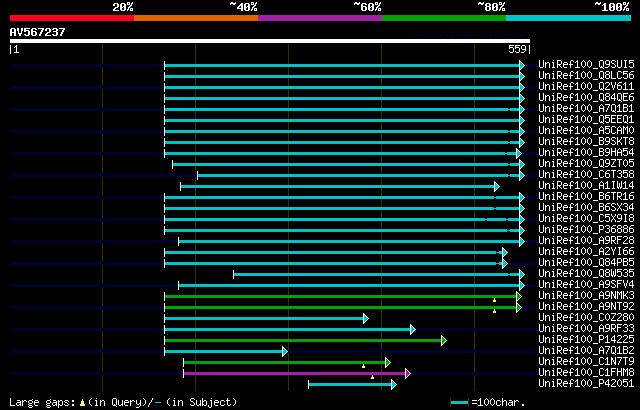Click the yellow query gap marker under A9NT92

click(494, 311)
